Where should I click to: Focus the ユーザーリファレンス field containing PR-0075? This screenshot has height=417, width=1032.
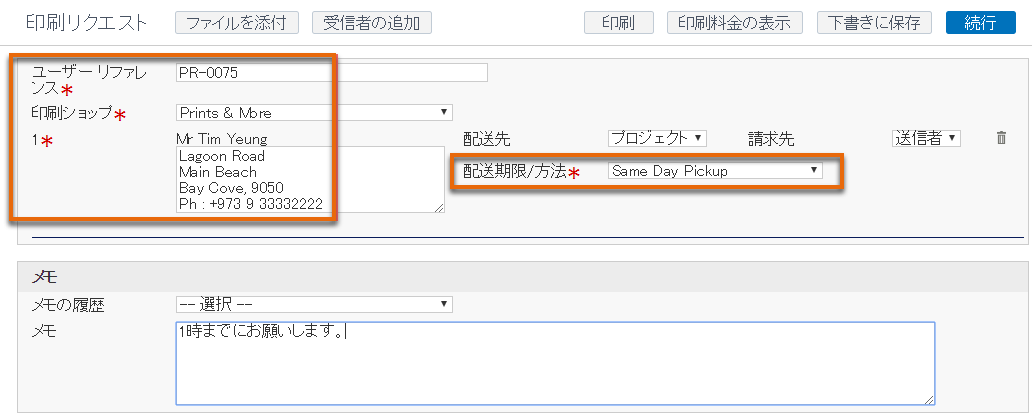coord(332,72)
